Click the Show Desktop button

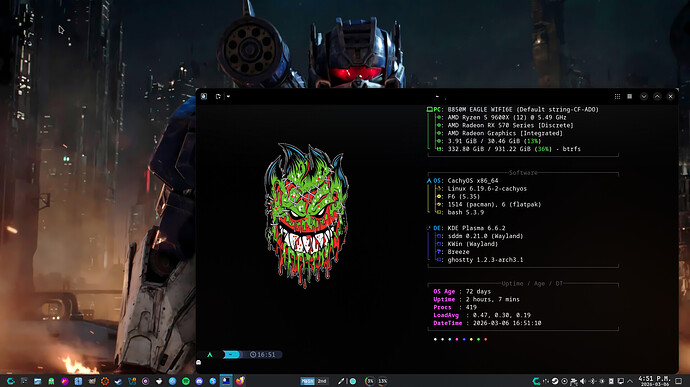click(679, 381)
